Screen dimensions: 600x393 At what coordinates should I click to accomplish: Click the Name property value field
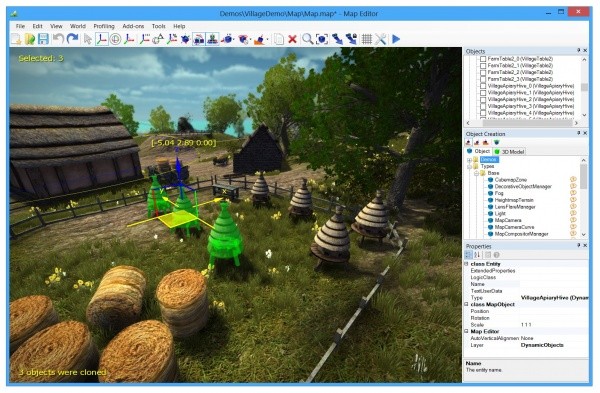(554, 284)
